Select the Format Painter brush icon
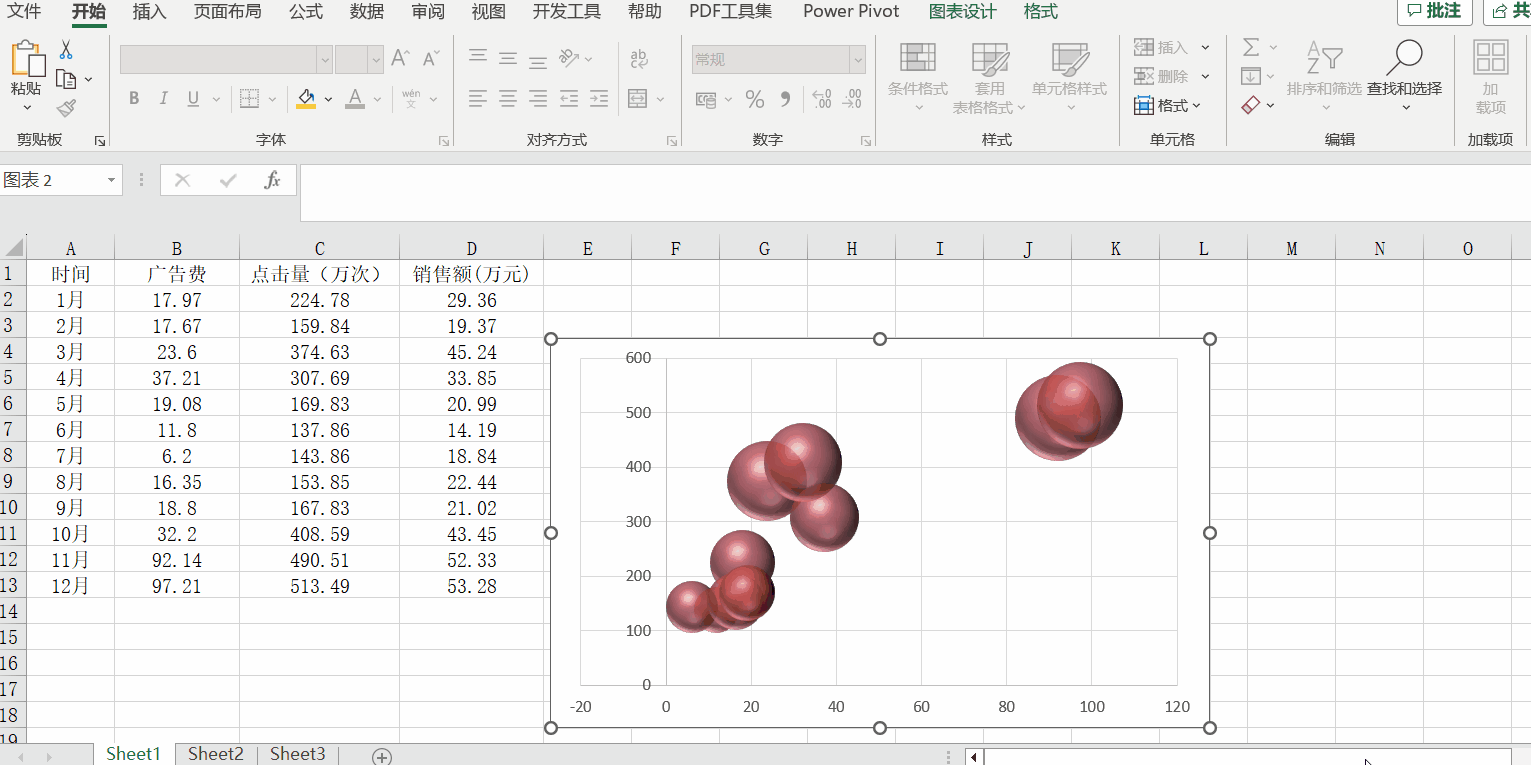 66,108
